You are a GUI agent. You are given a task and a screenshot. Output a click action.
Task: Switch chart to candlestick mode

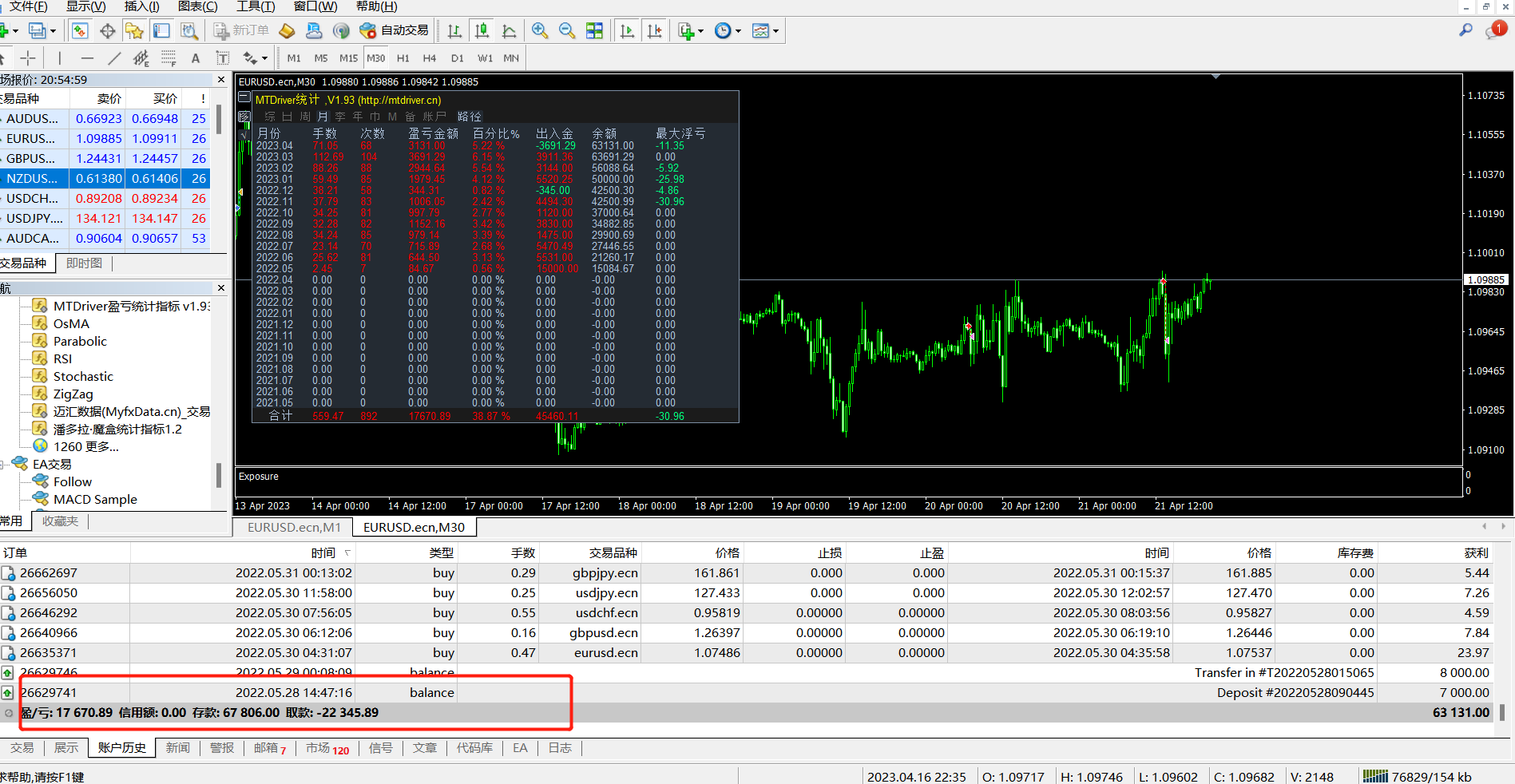[482, 31]
